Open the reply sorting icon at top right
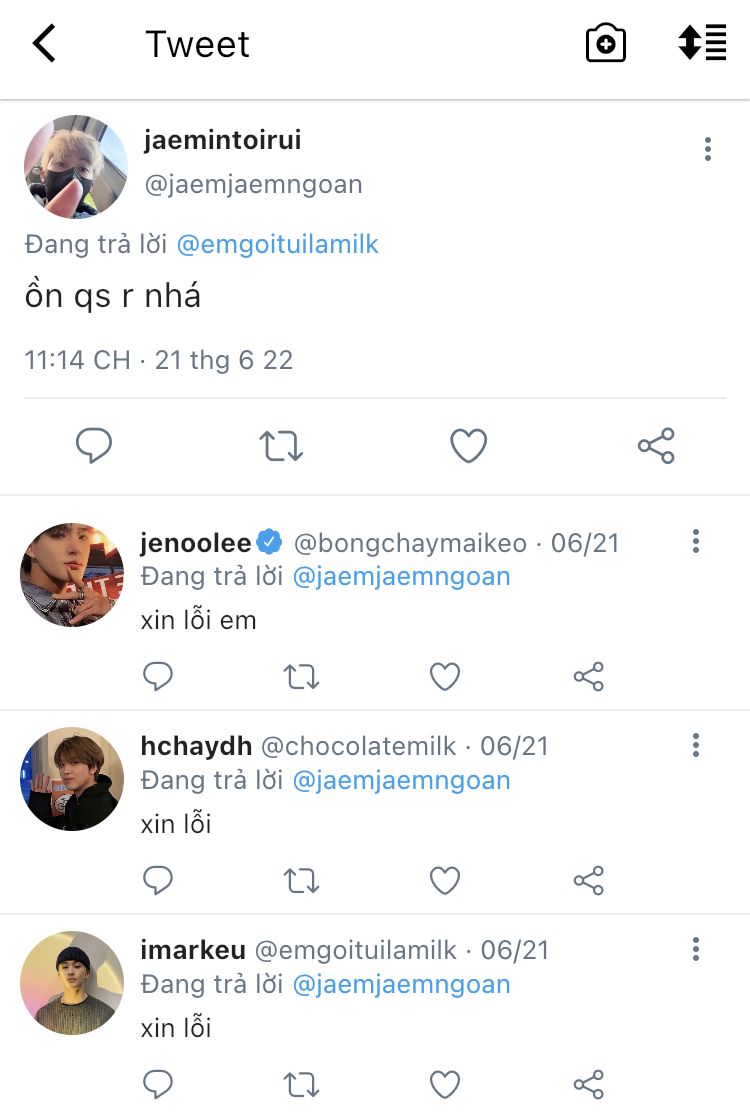The image size is (750, 1112). (702, 44)
